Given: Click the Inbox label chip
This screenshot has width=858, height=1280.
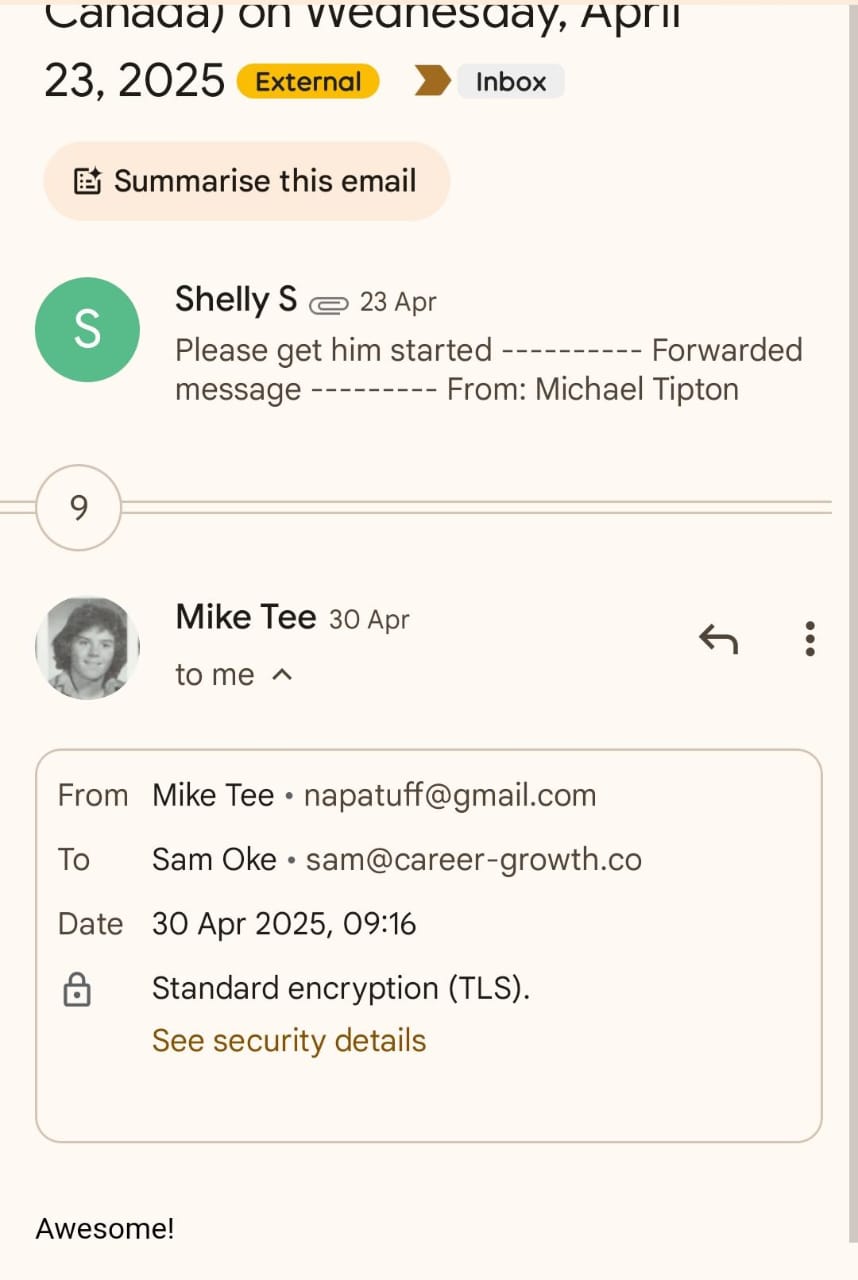Looking at the screenshot, I should point(510,82).
